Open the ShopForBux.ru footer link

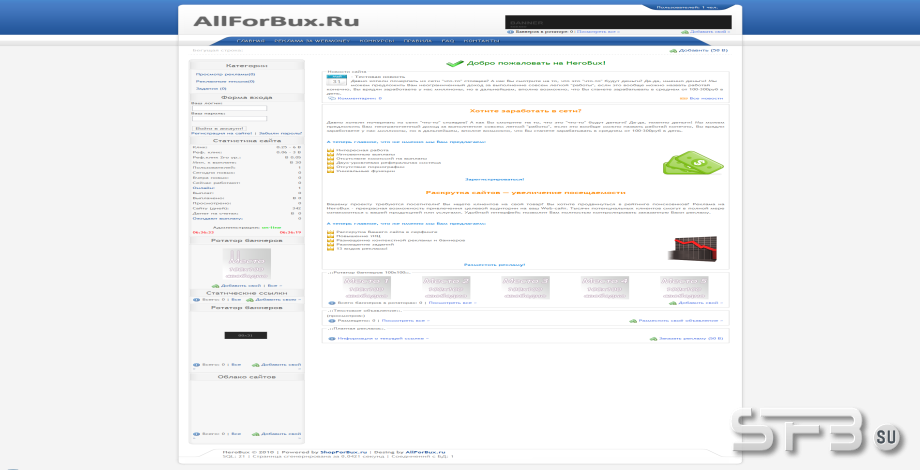coord(343,452)
